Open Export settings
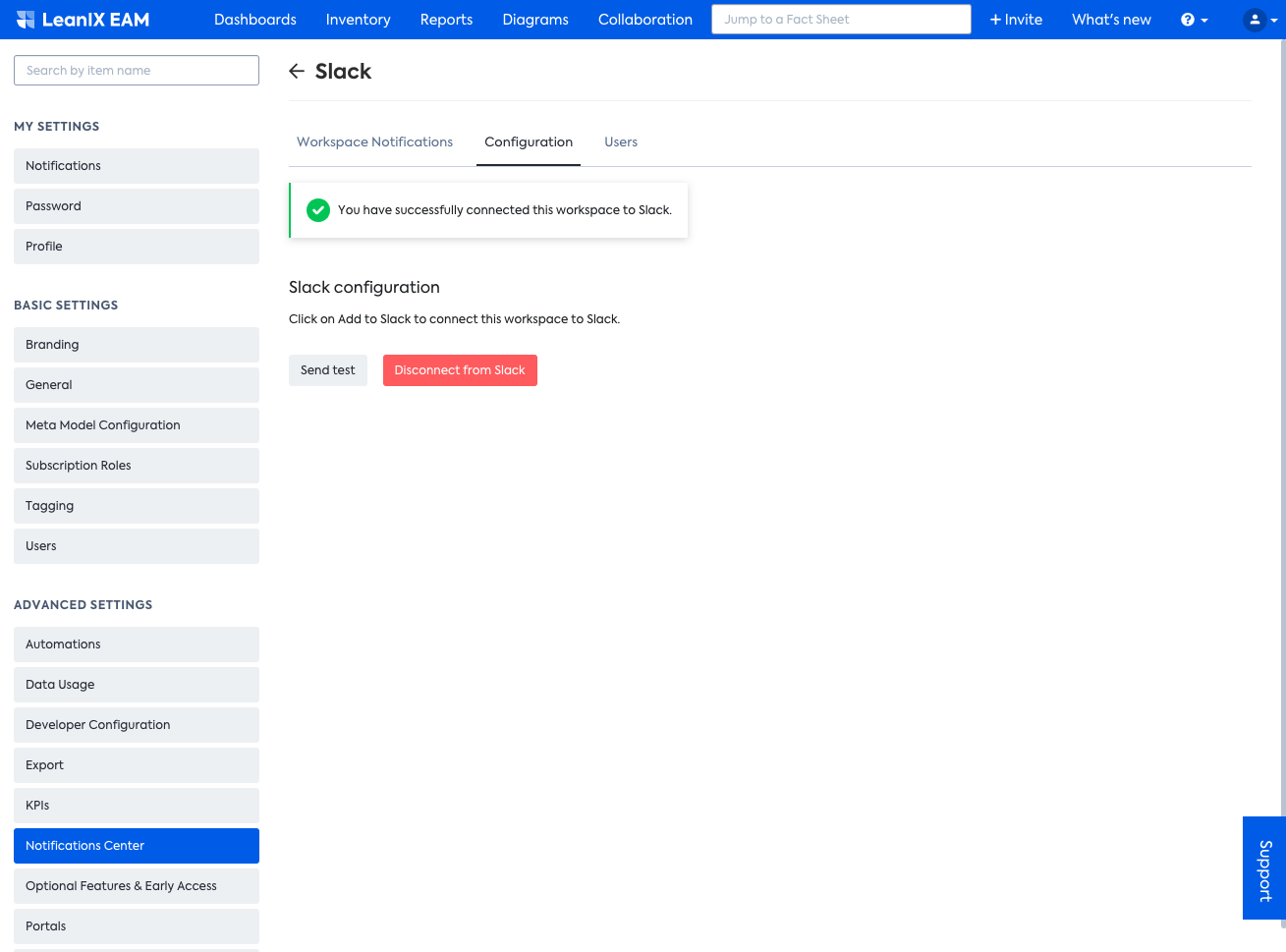The width and height of the screenshot is (1286, 952). coord(137,765)
